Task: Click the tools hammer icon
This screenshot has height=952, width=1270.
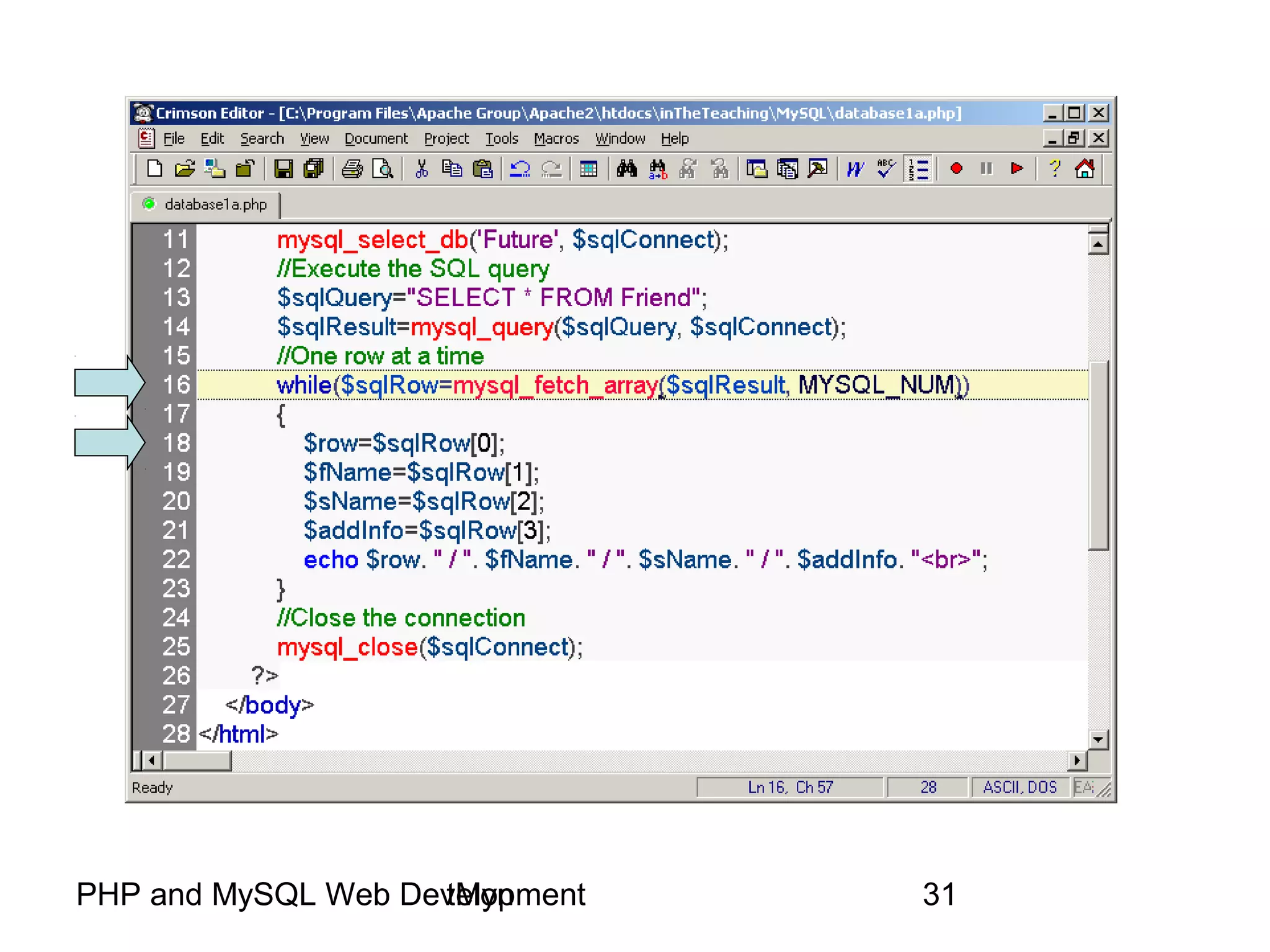Action: (x=818, y=169)
